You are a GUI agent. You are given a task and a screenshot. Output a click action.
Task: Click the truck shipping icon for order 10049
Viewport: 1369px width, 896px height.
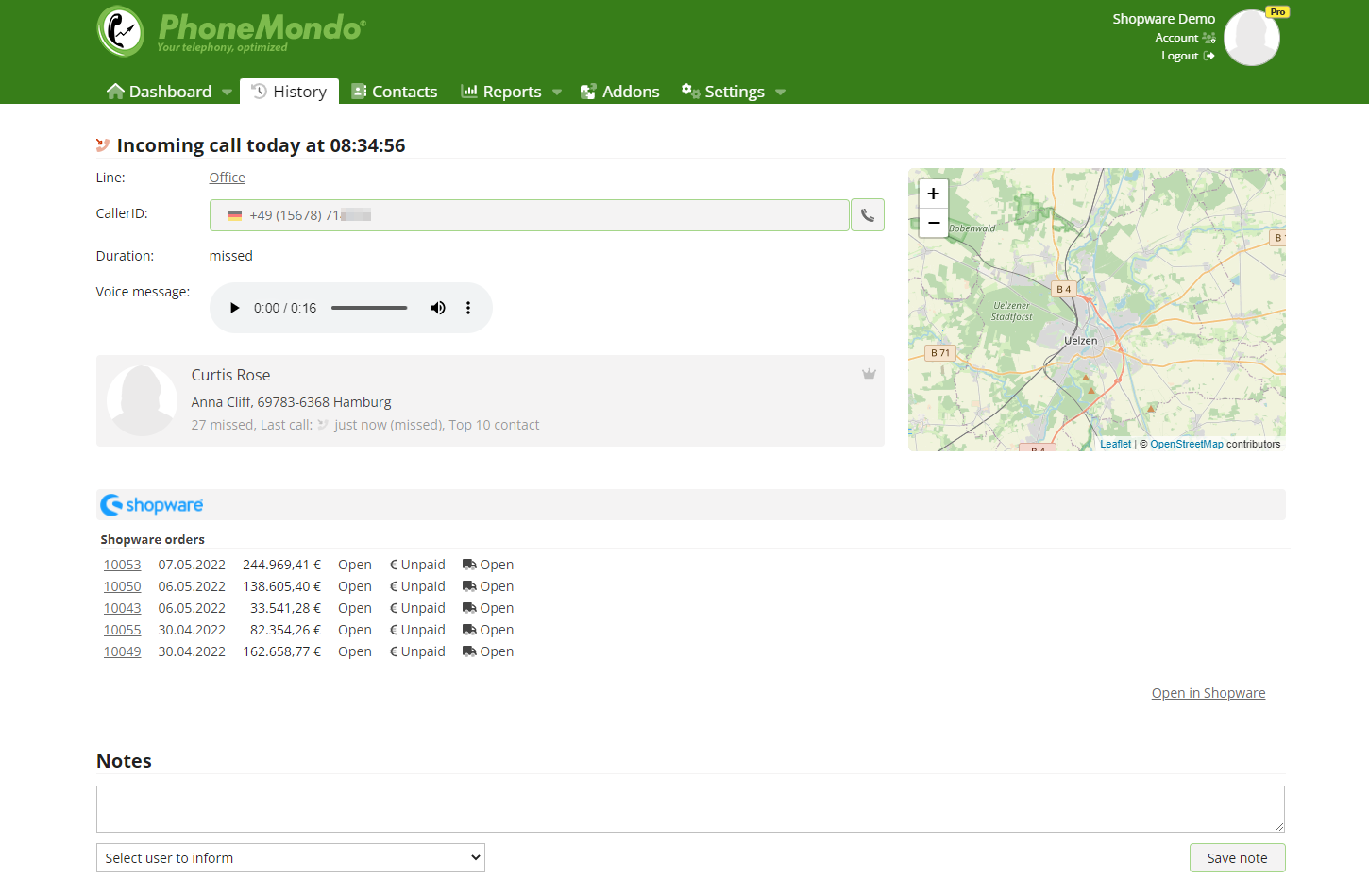[x=469, y=651]
